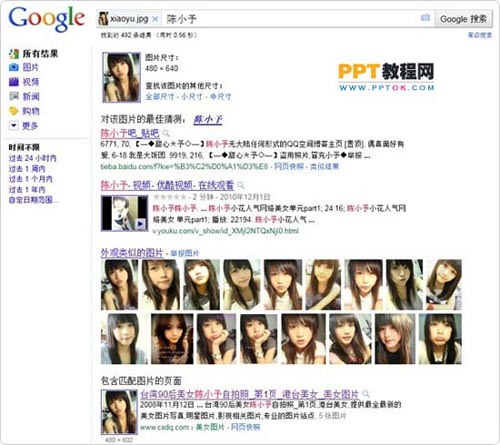The height and width of the screenshot is (445, 500).
Task: Click the newspaper icon beside 新闻
Action: coord(14,96)
